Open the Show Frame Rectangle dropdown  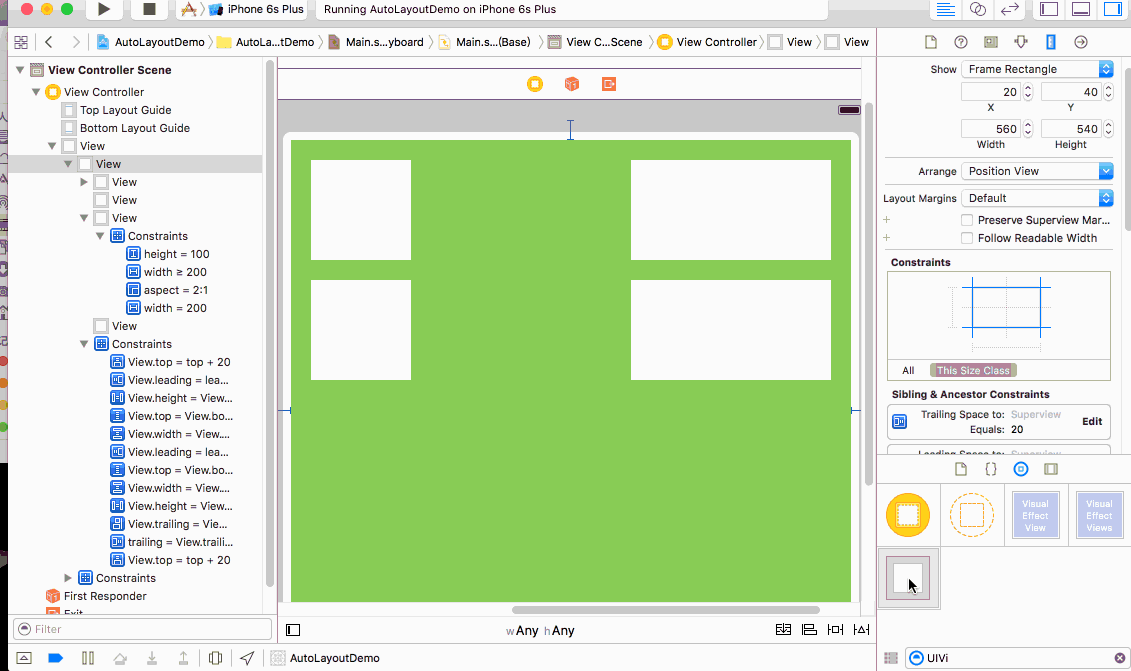tap(1037, 69)
